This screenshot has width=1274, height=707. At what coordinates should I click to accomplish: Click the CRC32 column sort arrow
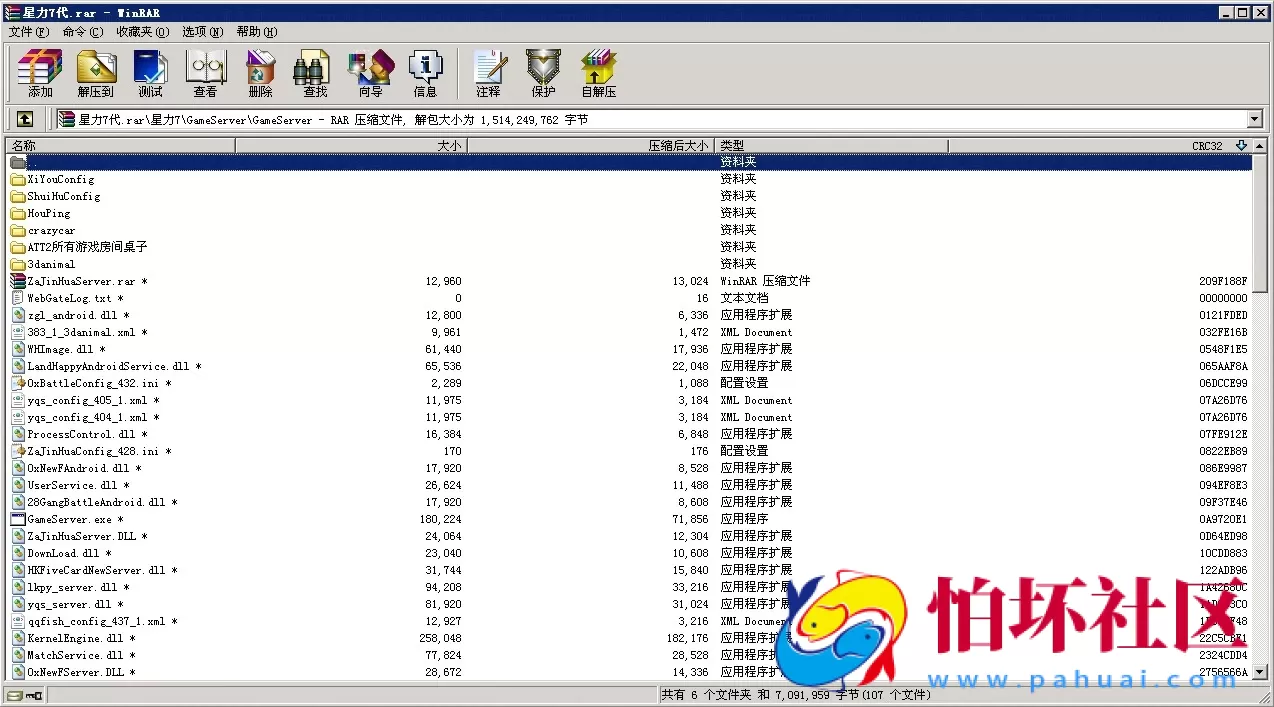(x=1241, y=146)
